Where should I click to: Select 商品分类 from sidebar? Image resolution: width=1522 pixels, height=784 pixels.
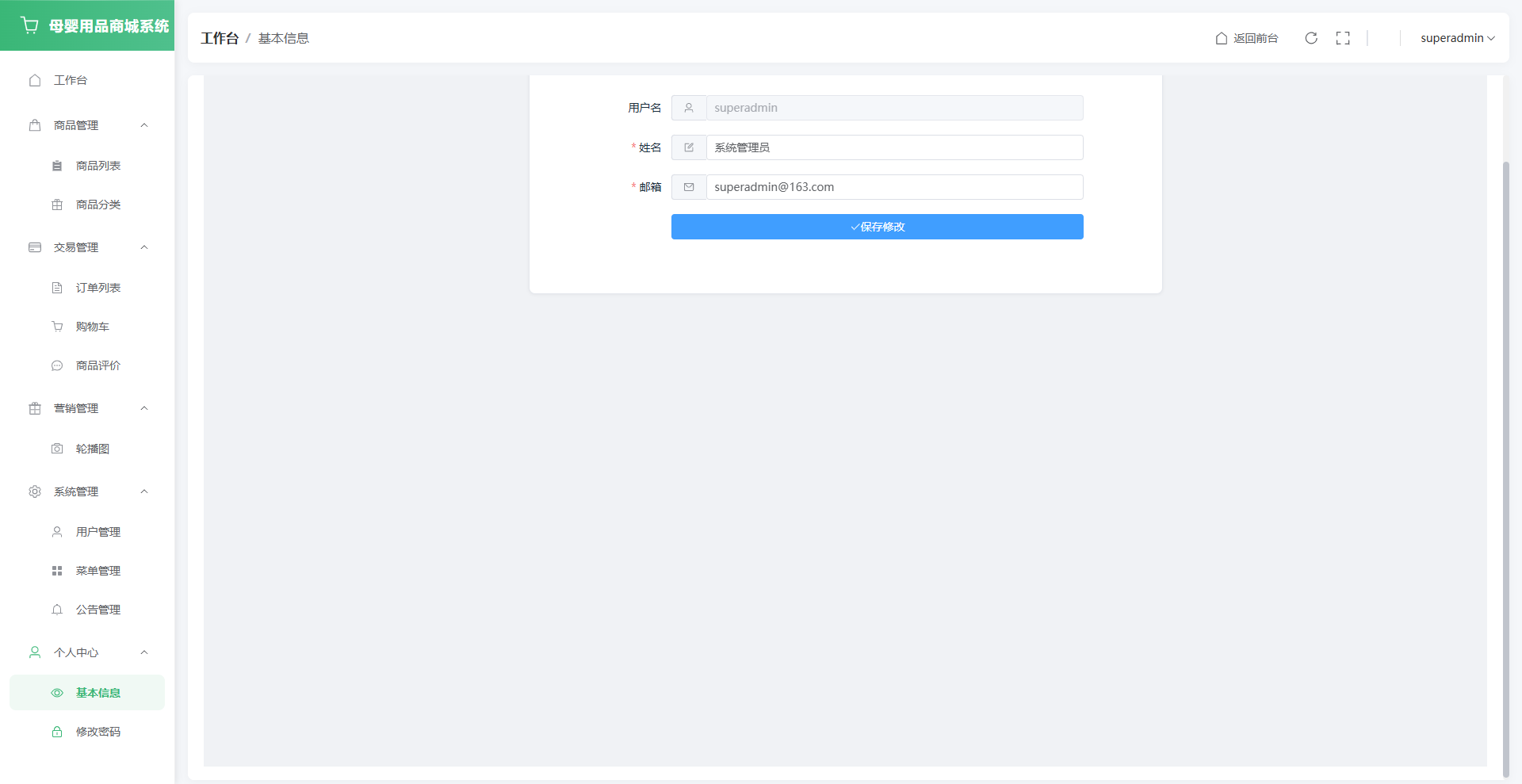[x=98, y=205]
